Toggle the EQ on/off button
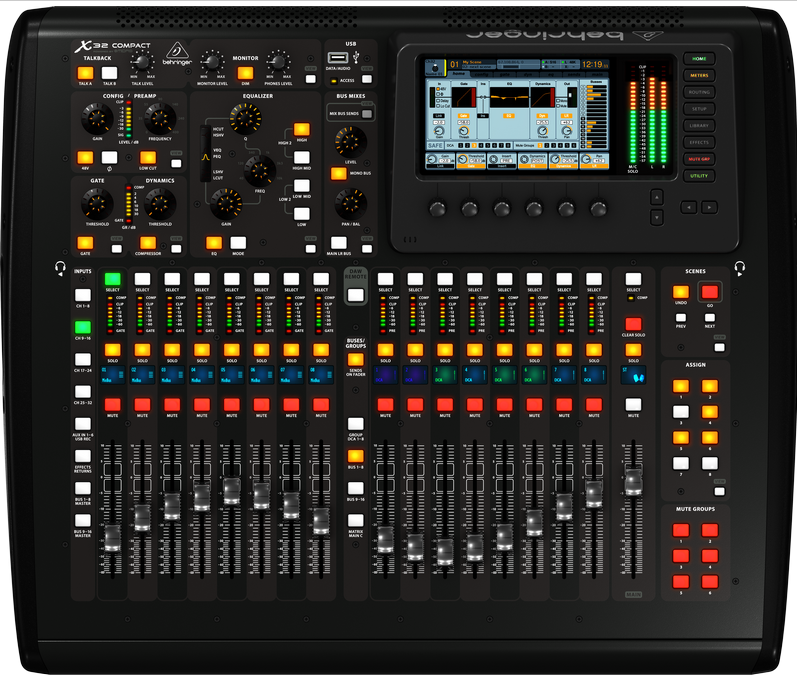This screenshot has height=675, width=797. click(213, 243)
